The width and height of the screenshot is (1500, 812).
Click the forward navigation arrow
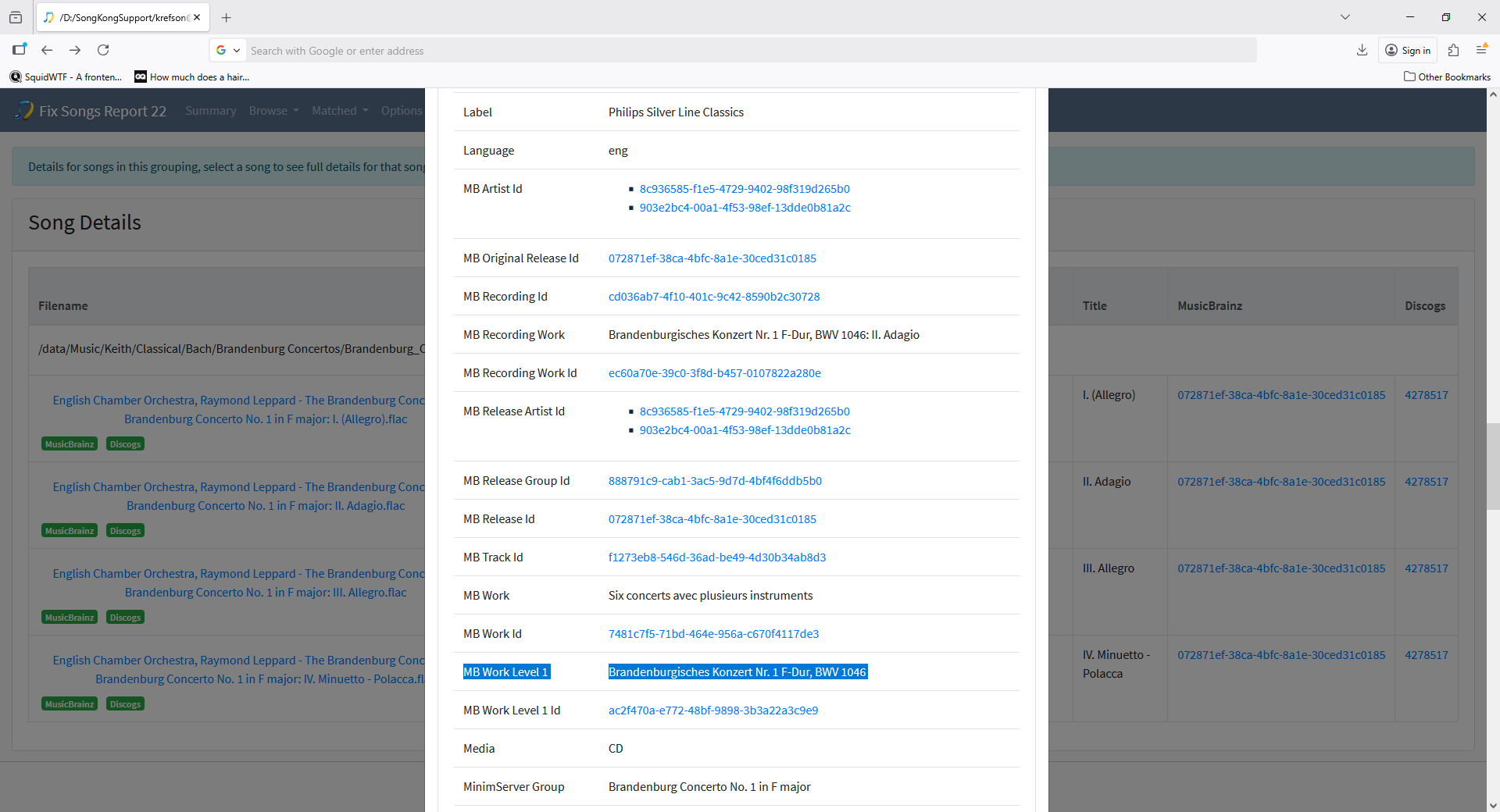tap(75, 50)
